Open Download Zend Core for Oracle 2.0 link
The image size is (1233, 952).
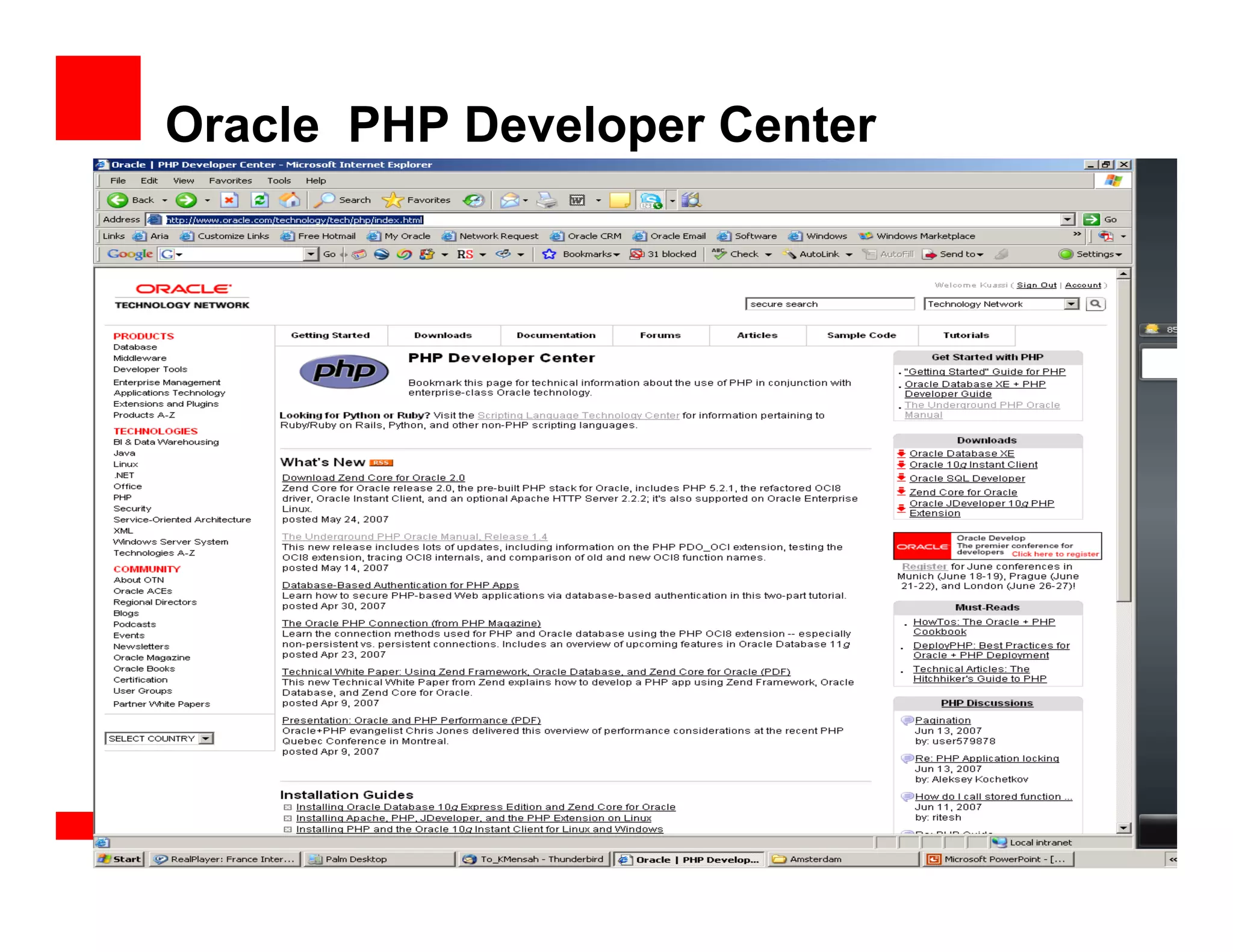pos(373,478)
